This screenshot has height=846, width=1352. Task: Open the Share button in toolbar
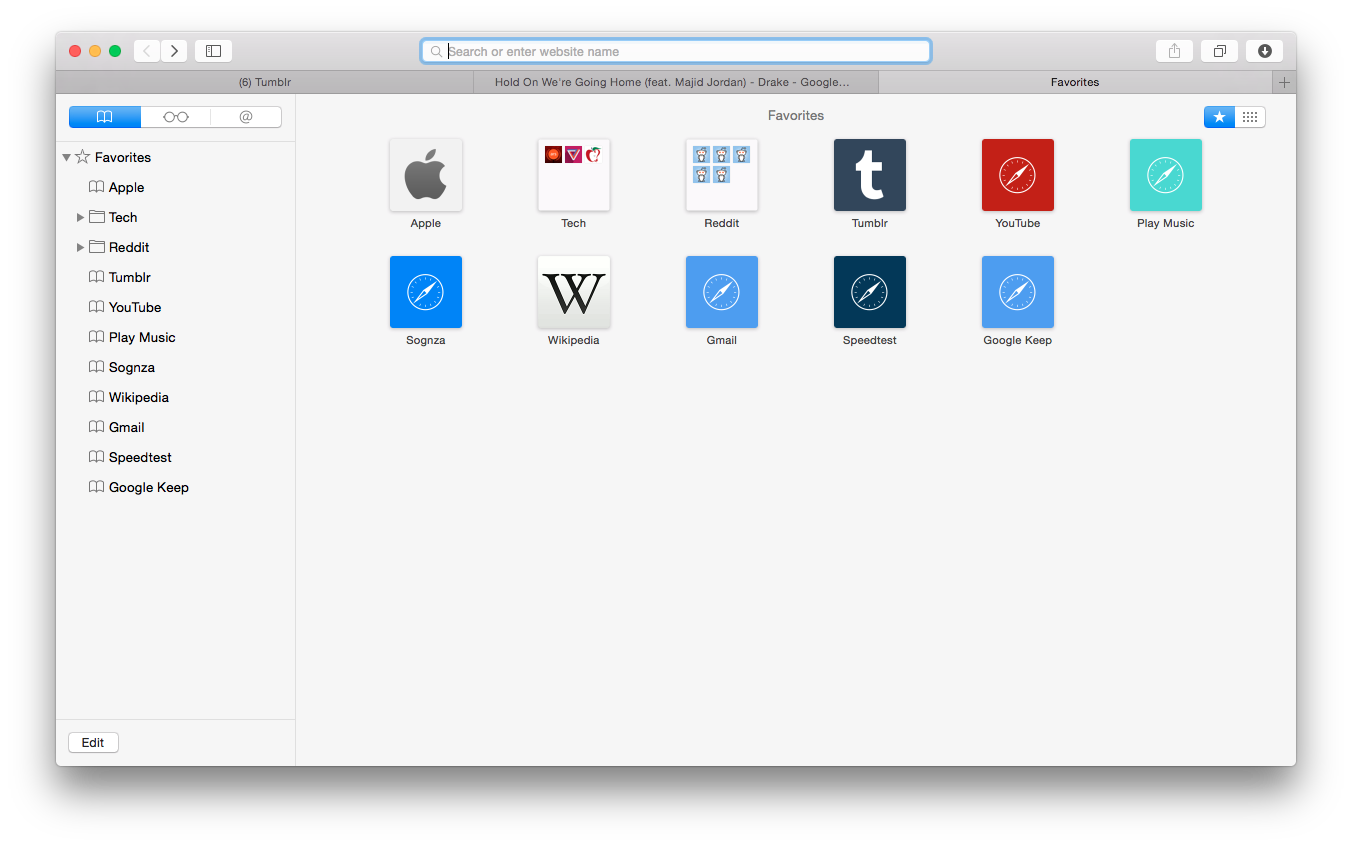coord(1175,51)
